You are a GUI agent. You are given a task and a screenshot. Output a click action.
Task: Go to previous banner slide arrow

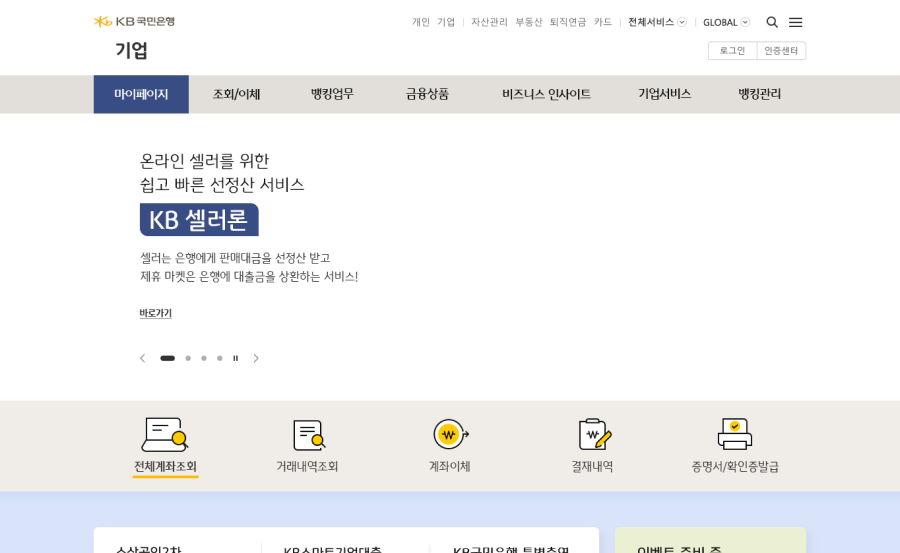pyautogui.click(x=142, y=358)
